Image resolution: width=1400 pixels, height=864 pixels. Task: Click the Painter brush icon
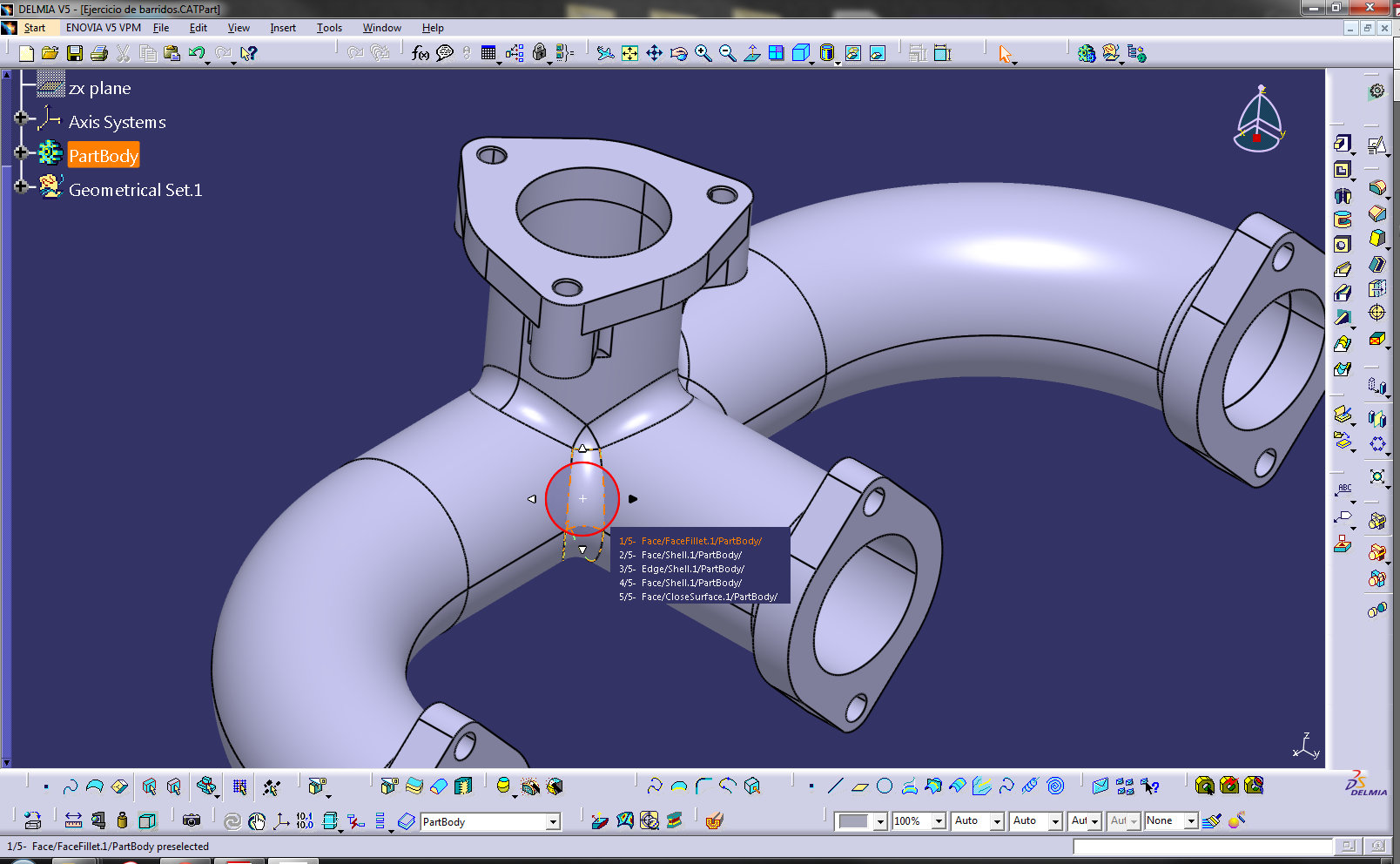[1212, 820]
